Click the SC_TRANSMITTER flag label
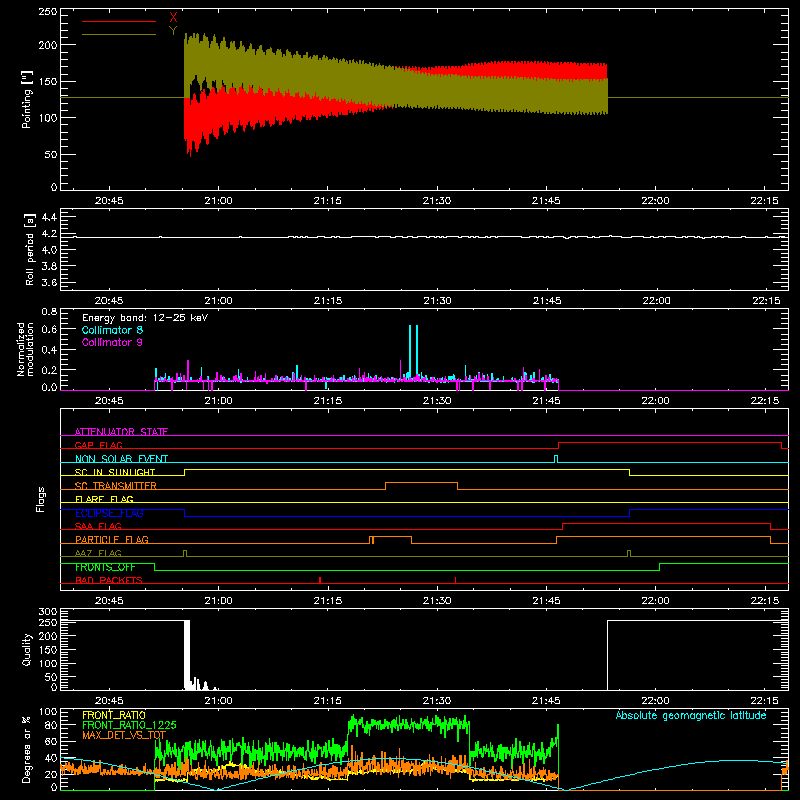 pyautogui.click(x=116, y=486)
